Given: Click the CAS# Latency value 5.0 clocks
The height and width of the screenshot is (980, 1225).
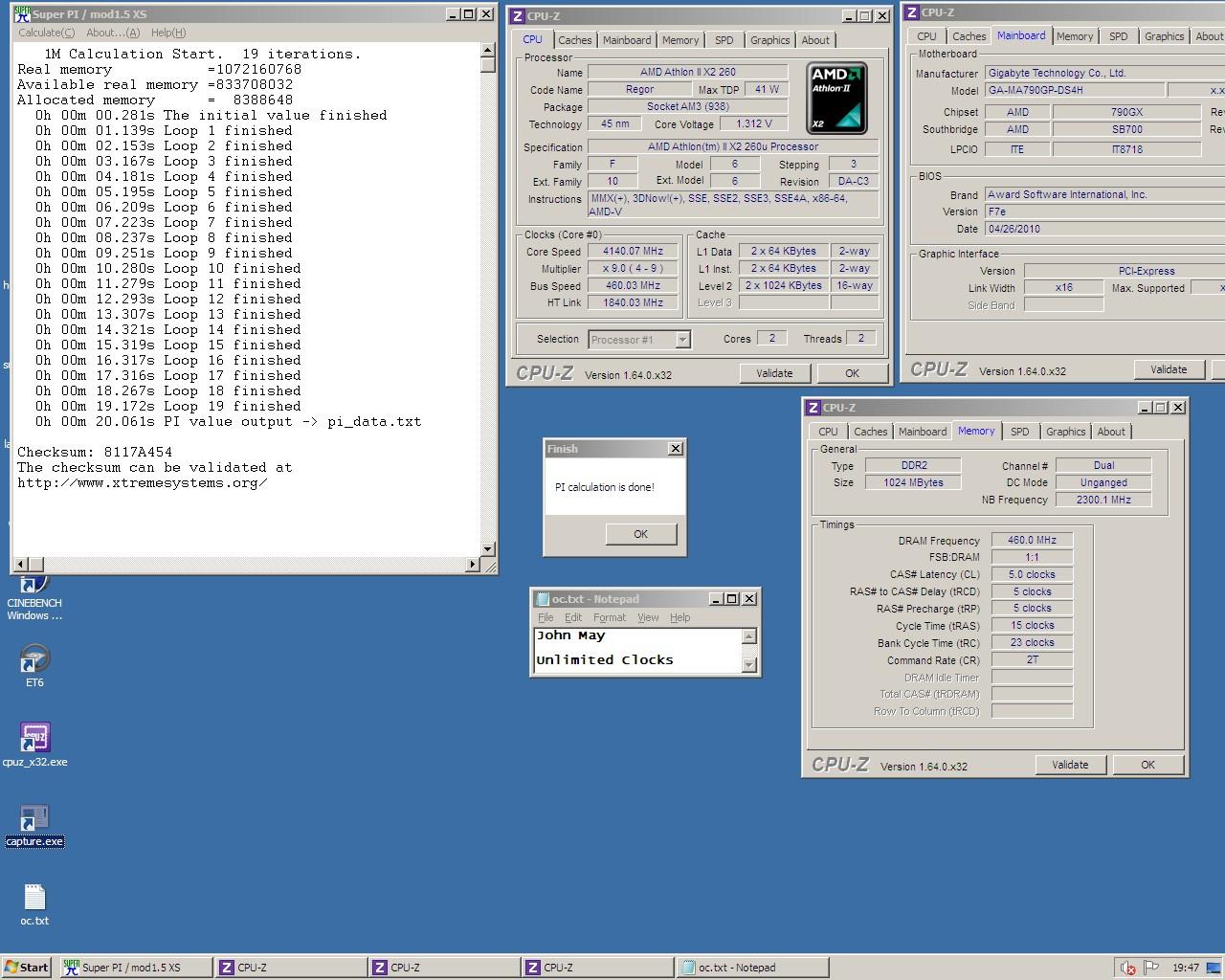Looking at the screenshot, I should [1032, 575].
